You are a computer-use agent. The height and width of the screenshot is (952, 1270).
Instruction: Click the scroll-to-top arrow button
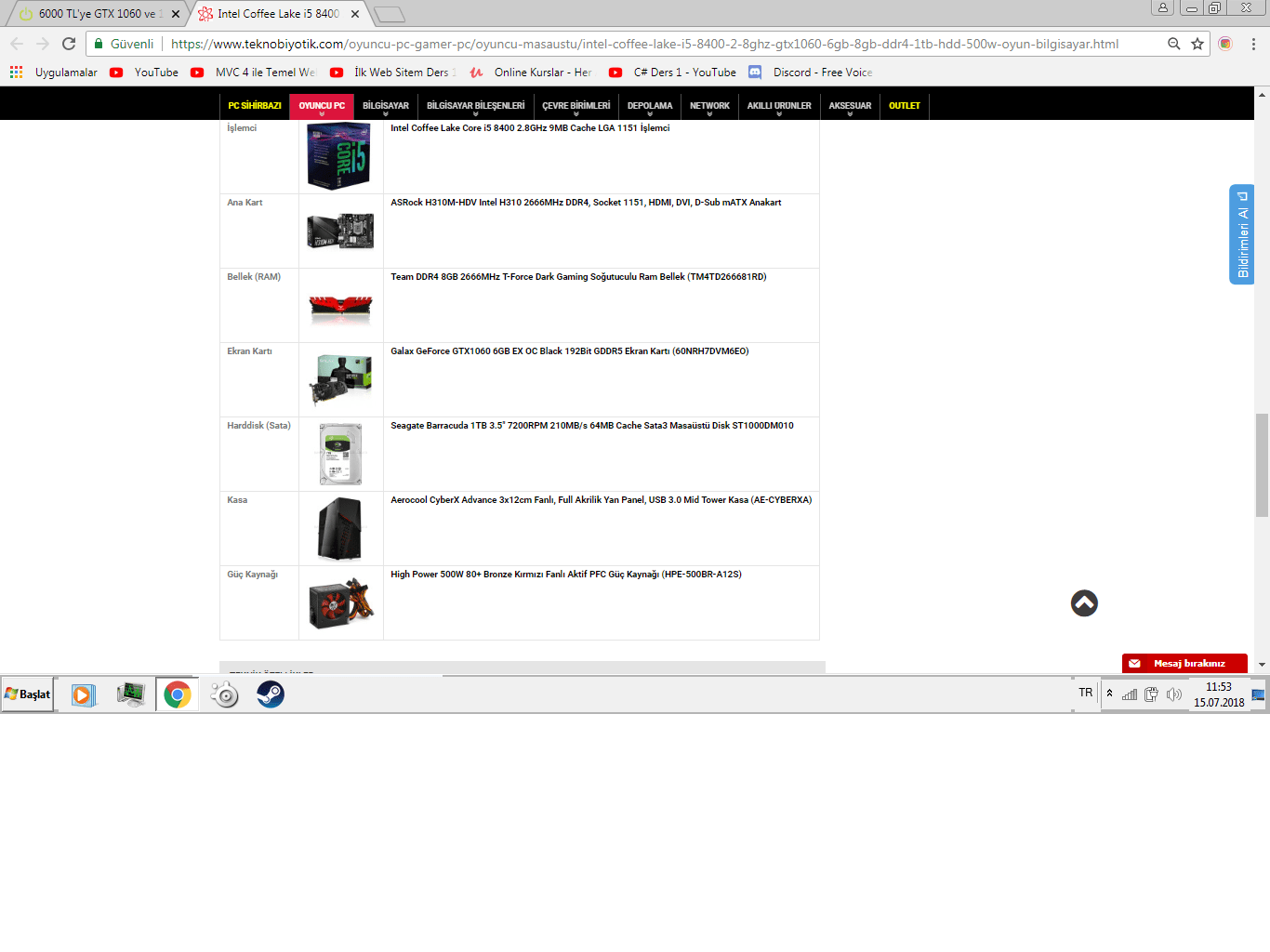pos(1084,603)
